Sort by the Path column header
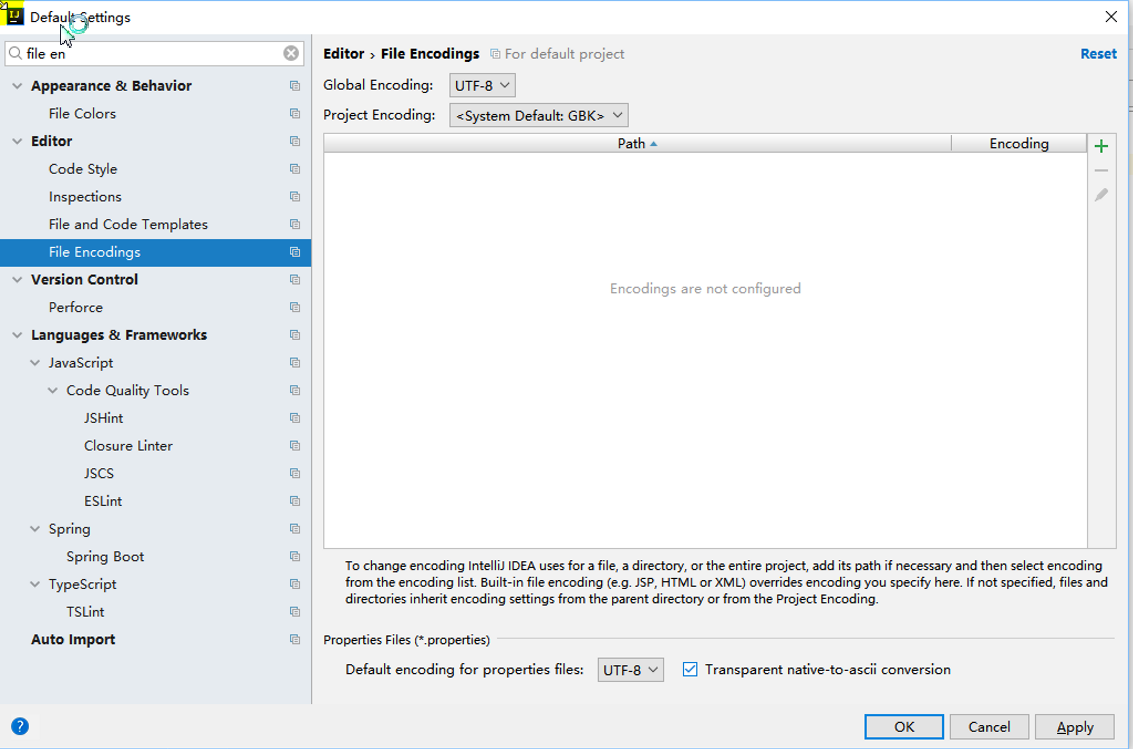This screenshot has width=1133, height=749. click(x=637, y=143)
